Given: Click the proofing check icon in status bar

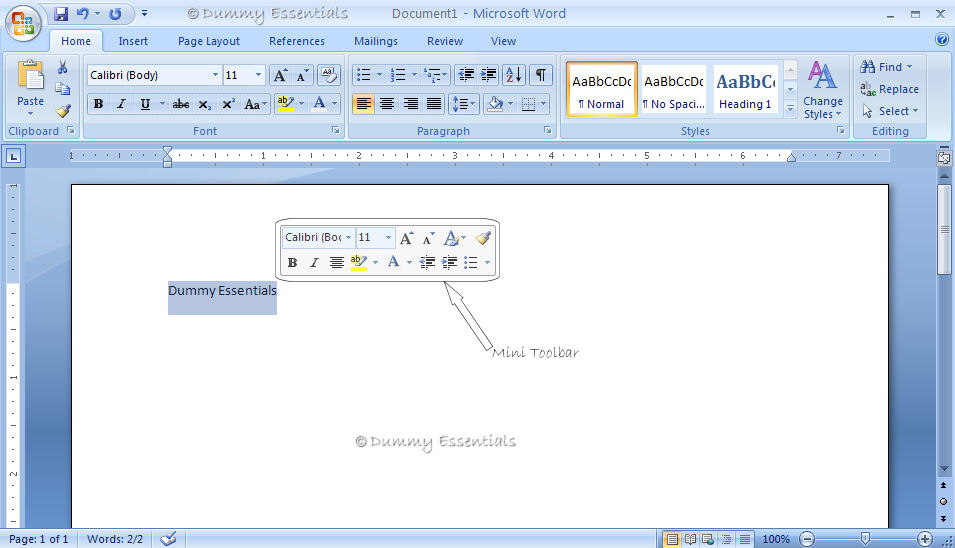Looking at the screenshot, I should tap(168, 539).
